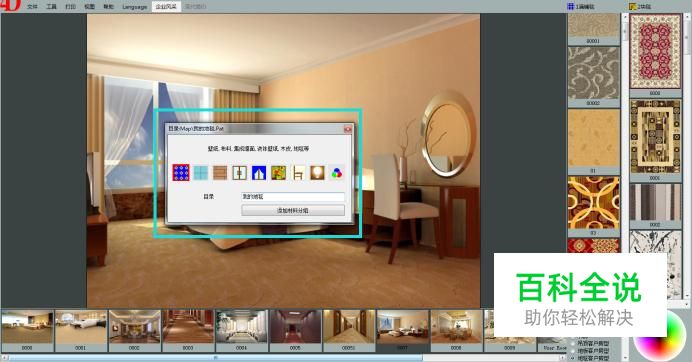Open scene thumbnail 0001
The image size is (692, 362).
click(x=81, y=330)
